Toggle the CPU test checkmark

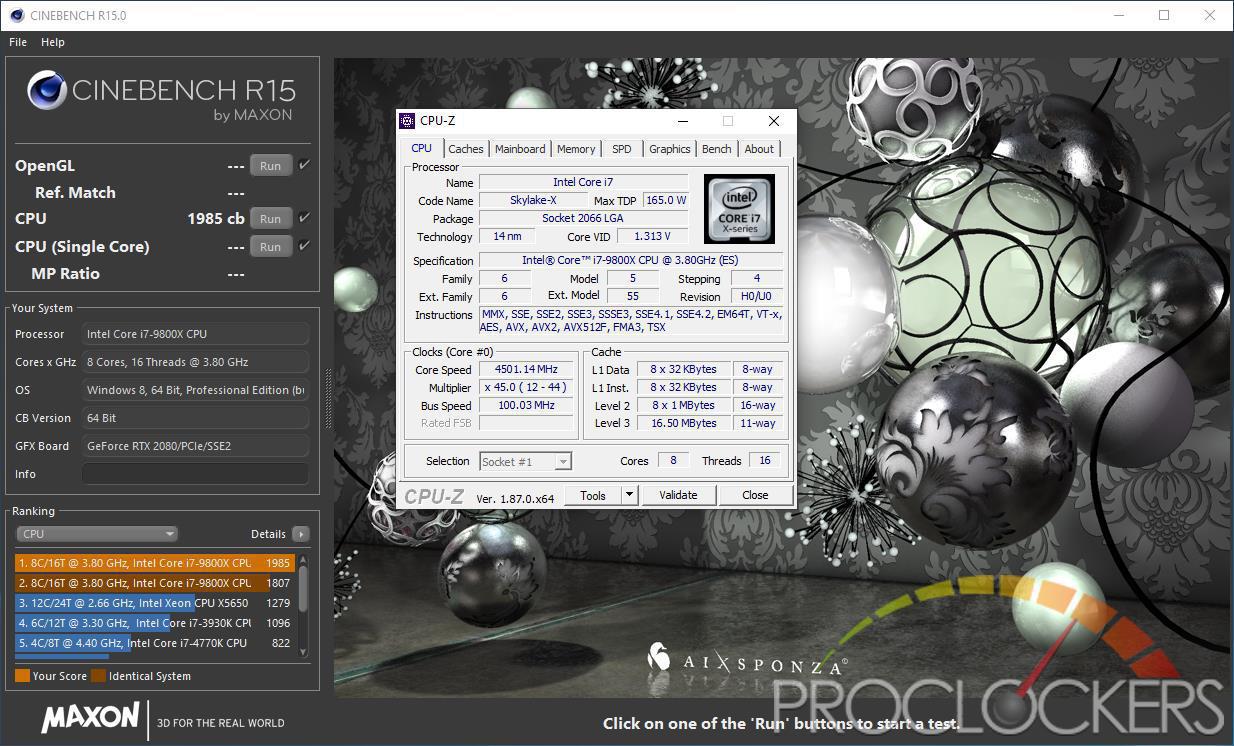(x=305, y=218)
